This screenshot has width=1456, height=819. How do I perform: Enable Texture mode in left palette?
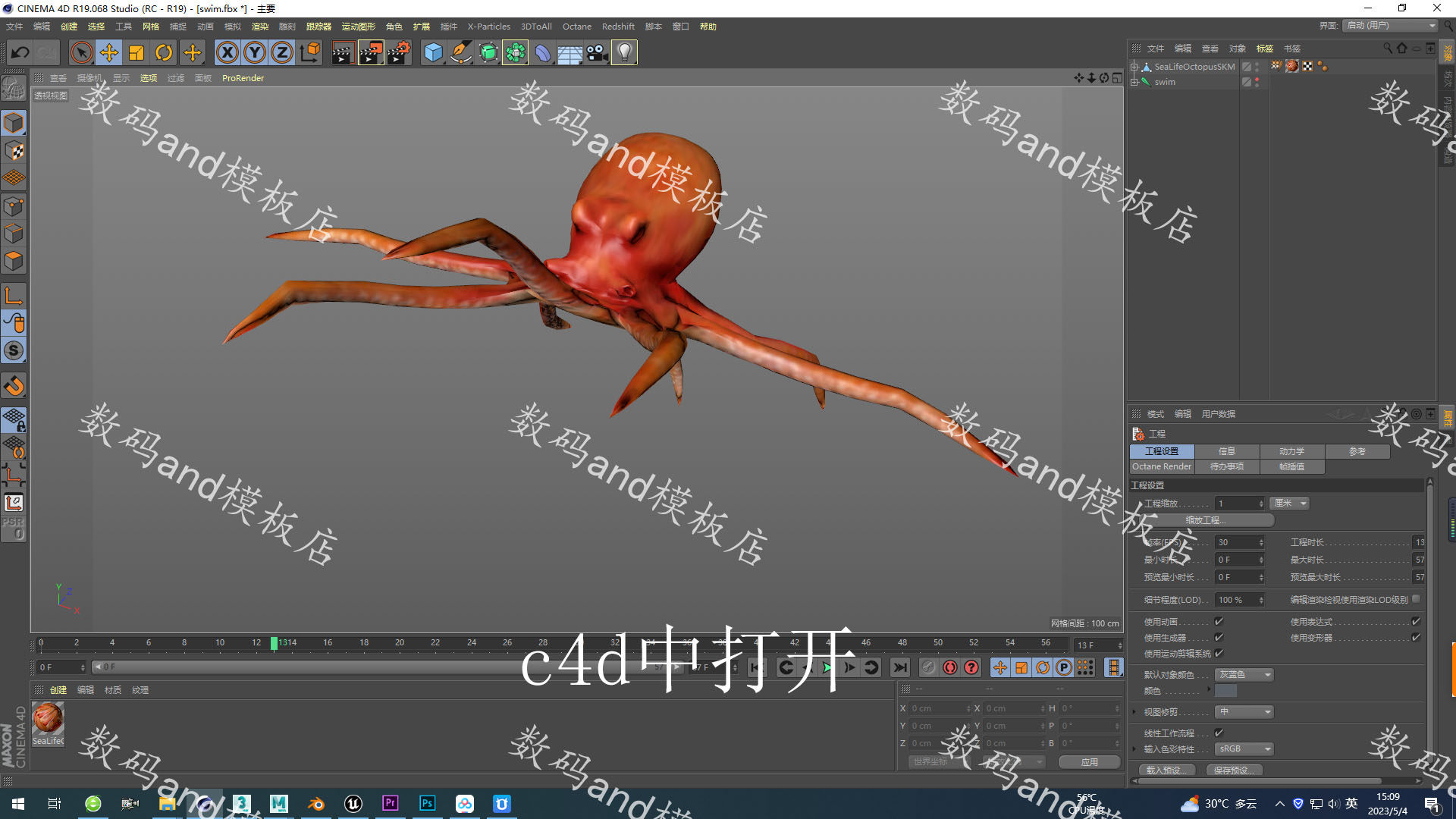[x=14, y=151]
